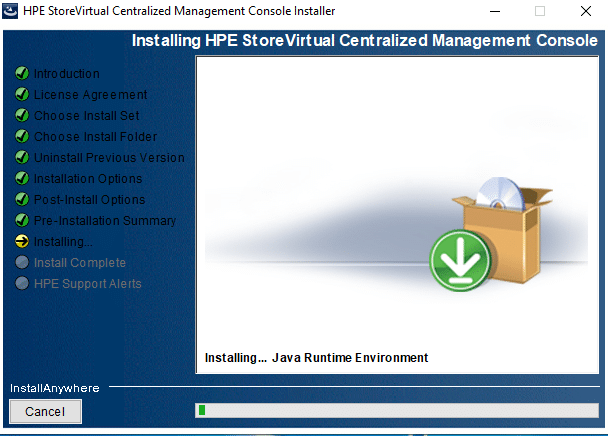The width and height of the screenshot is (608, 436).
Task: Click the checkmark icon beside Choose Install Folder
Action: point(22,136)
